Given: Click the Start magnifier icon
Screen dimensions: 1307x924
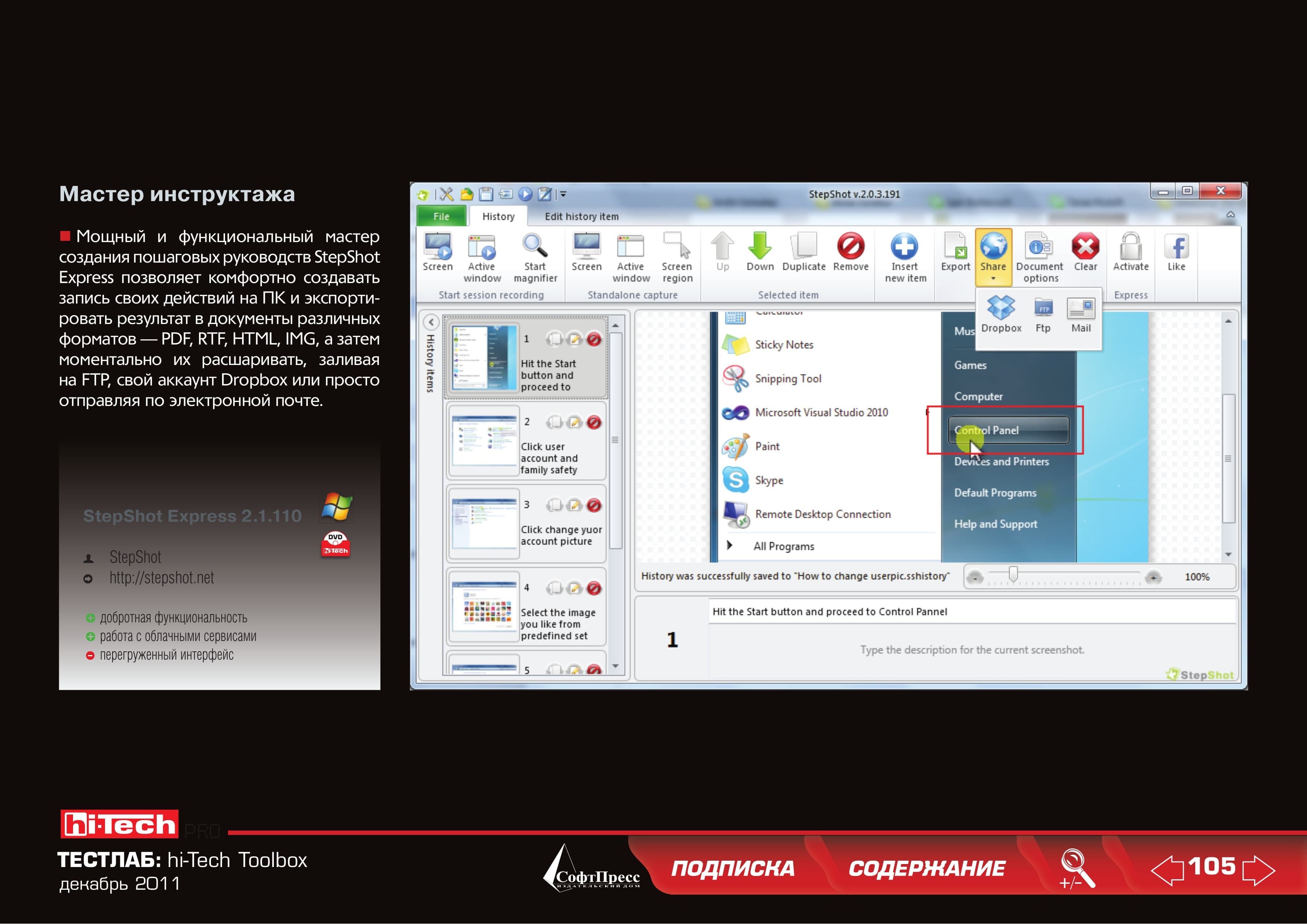Looking at the screenshot, I should click(x=535, y=246).
